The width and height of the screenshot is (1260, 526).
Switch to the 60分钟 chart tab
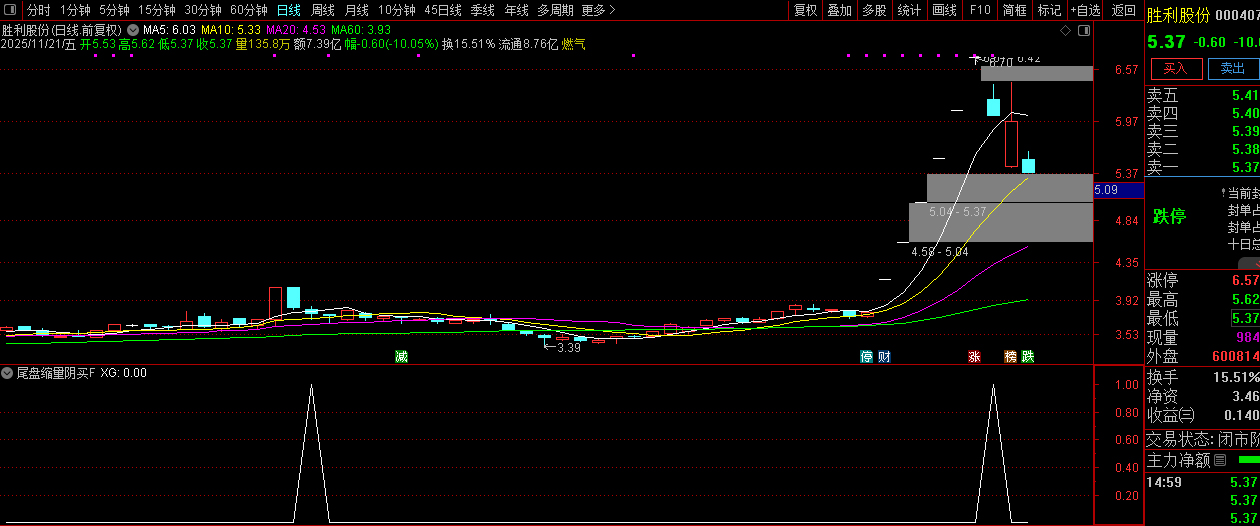click(248, 10)
